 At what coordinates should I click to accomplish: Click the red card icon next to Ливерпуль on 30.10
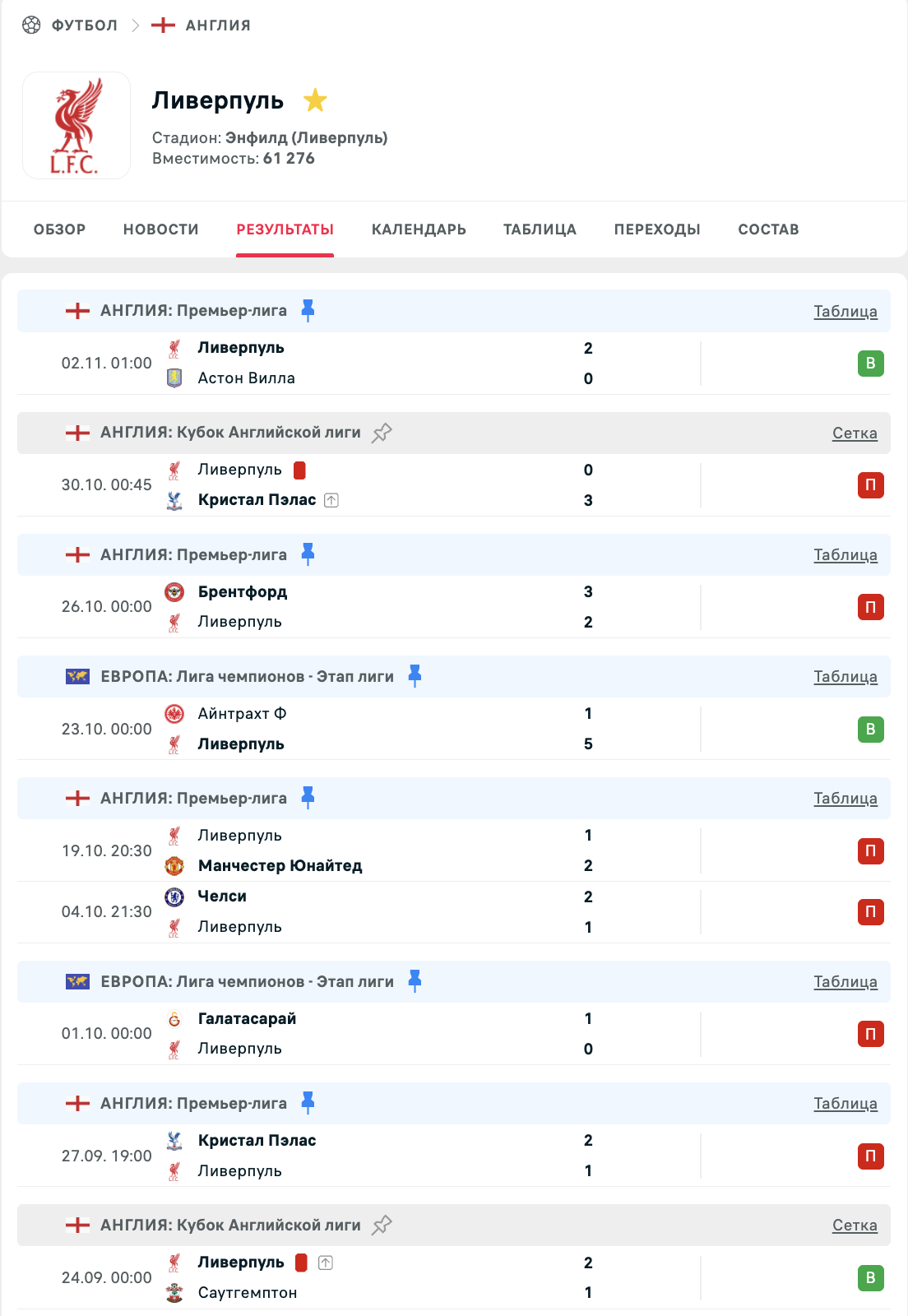299,470
